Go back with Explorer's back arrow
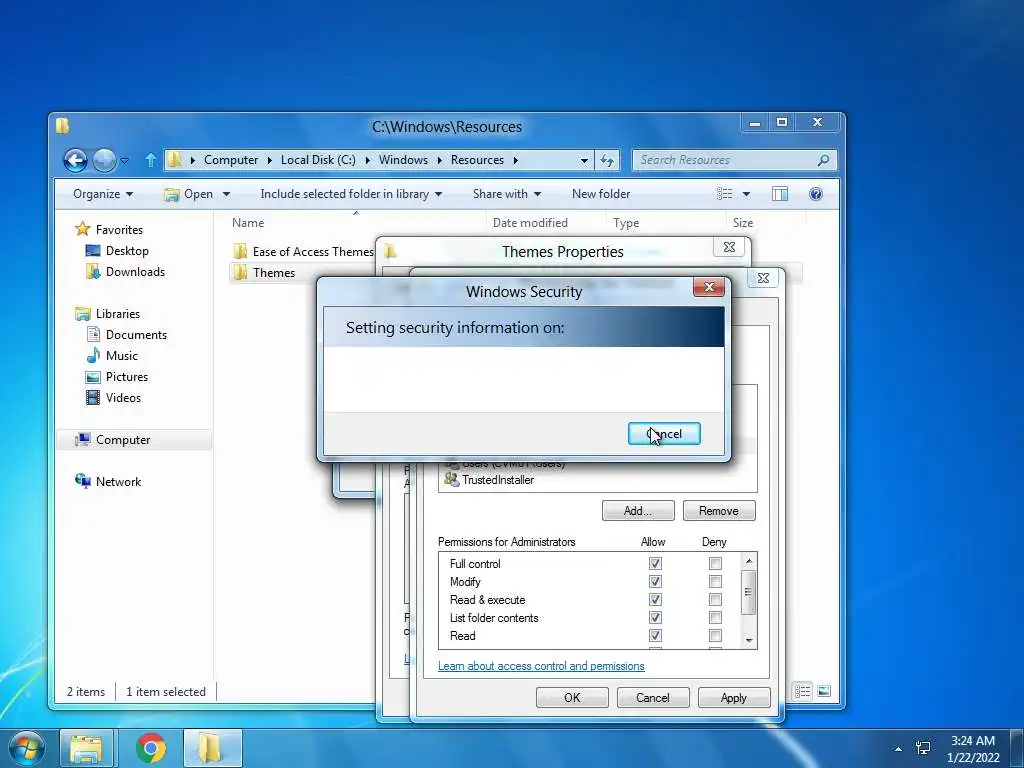This screenshot has height=768, width=1024. pyautogui.click(x=75, y=160)
